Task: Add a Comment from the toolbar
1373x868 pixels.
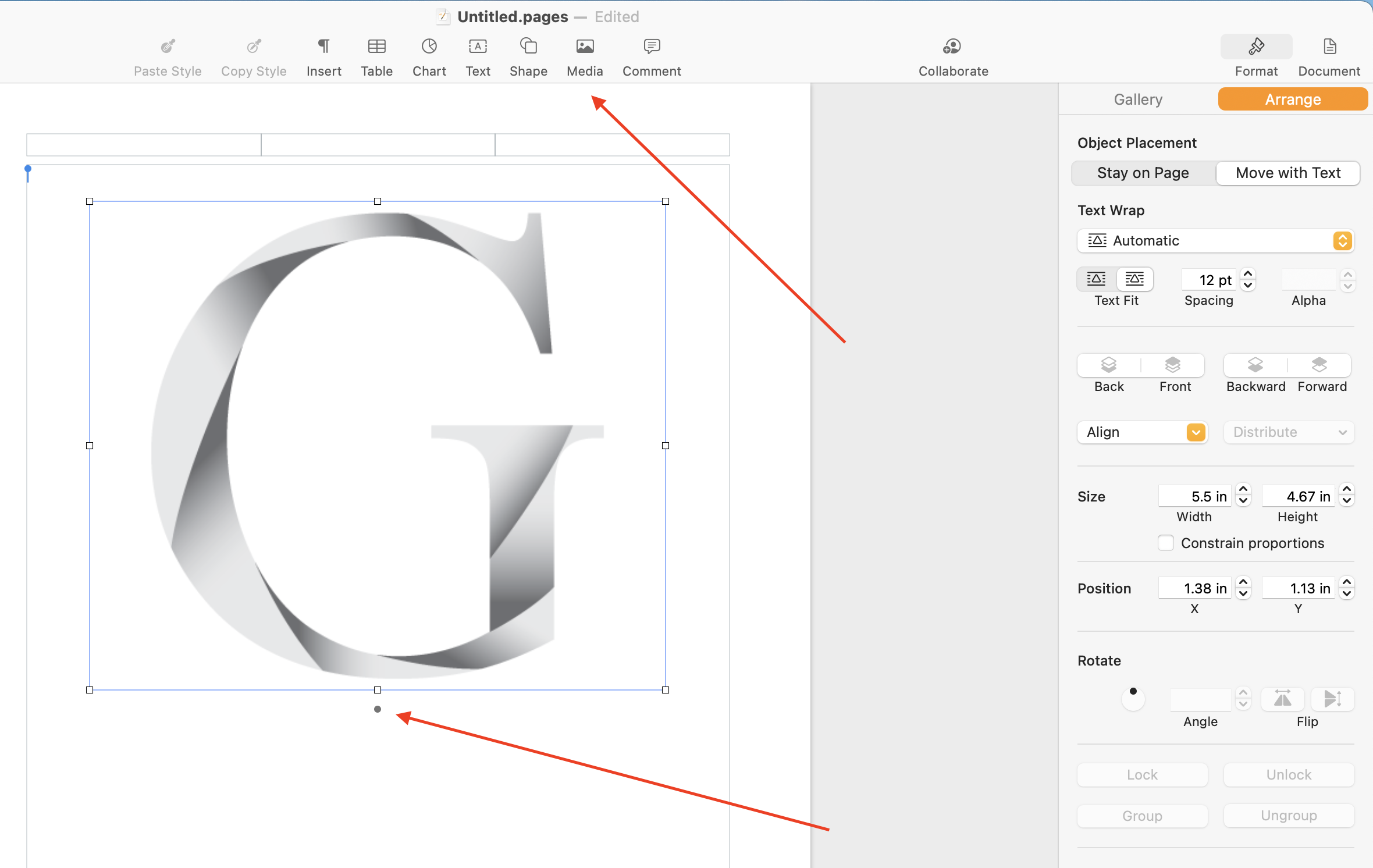Action: point(652,47)
